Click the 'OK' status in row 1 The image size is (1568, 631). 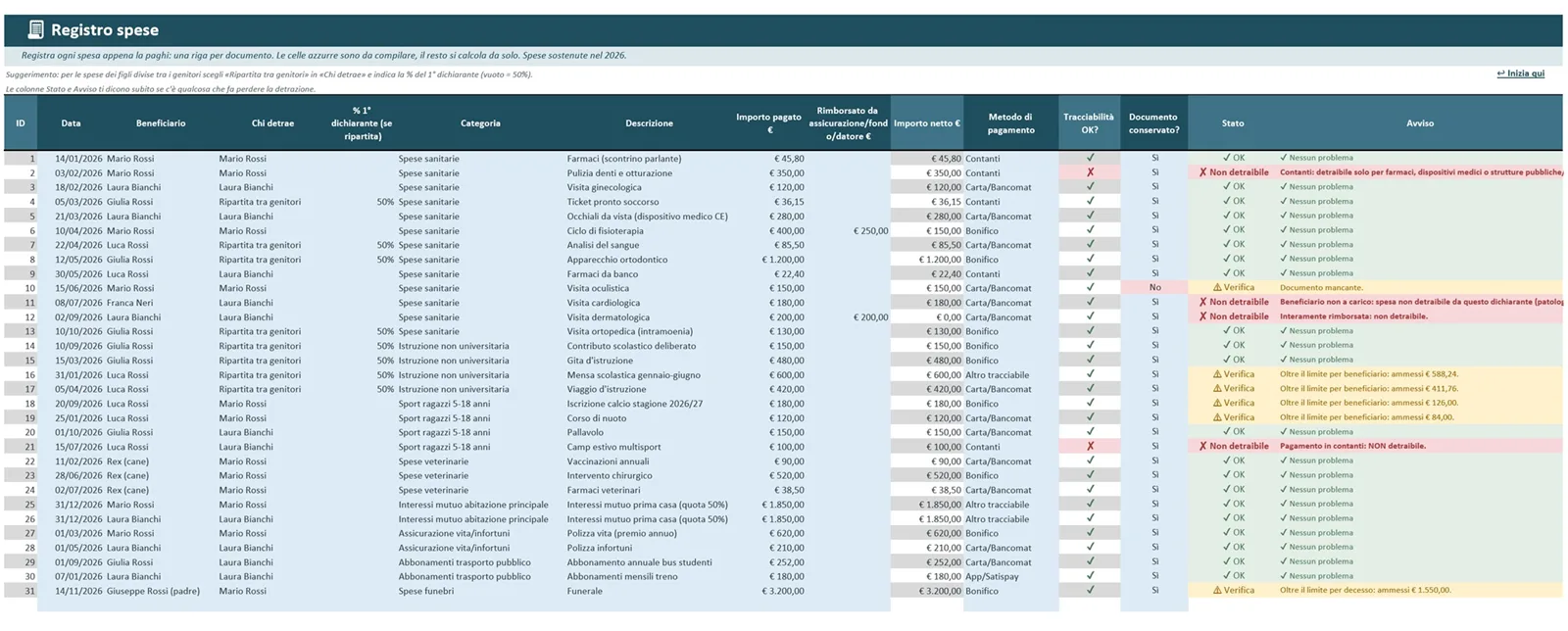tap(1233, 158)
